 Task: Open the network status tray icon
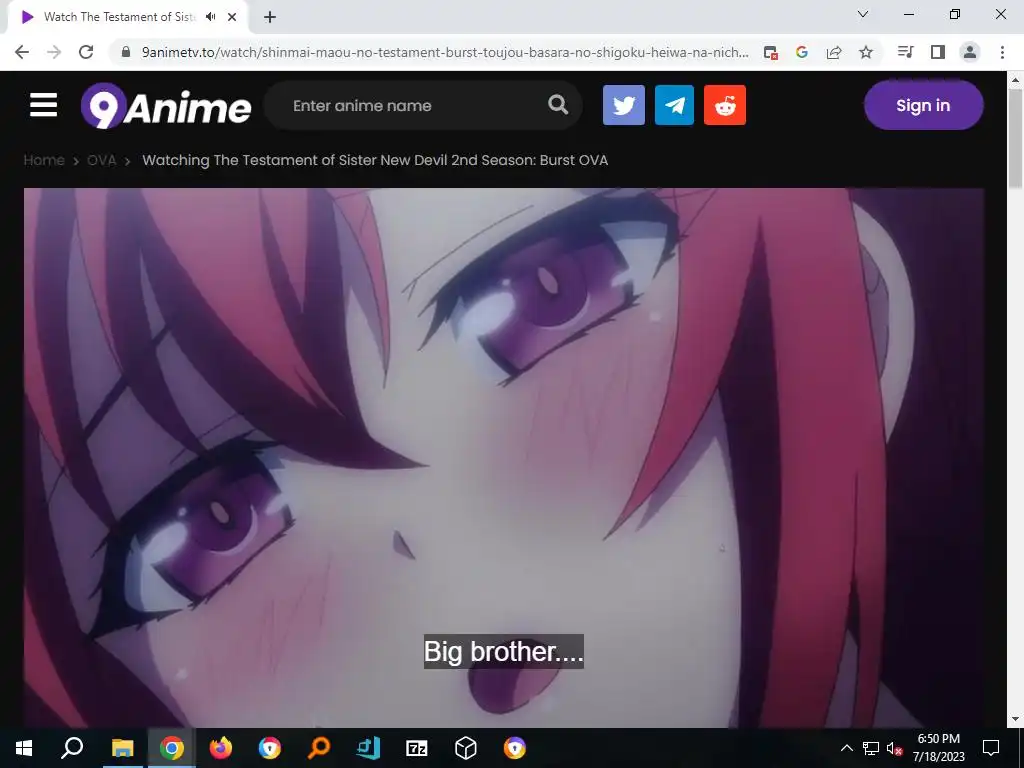871,748
